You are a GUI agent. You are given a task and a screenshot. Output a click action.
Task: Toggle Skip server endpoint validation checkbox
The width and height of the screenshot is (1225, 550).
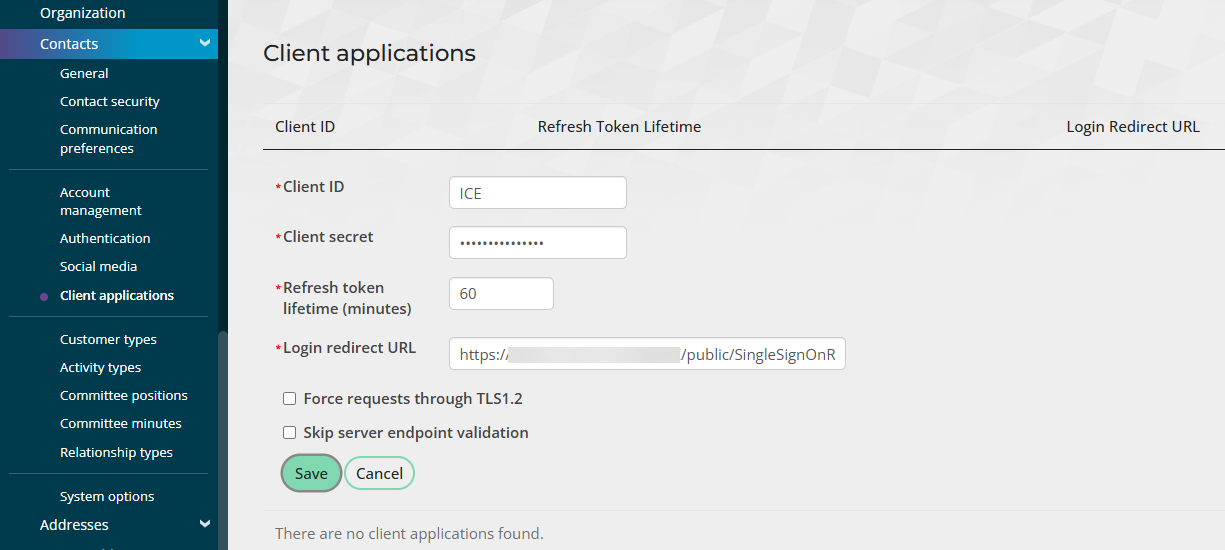tap(290, 433)
